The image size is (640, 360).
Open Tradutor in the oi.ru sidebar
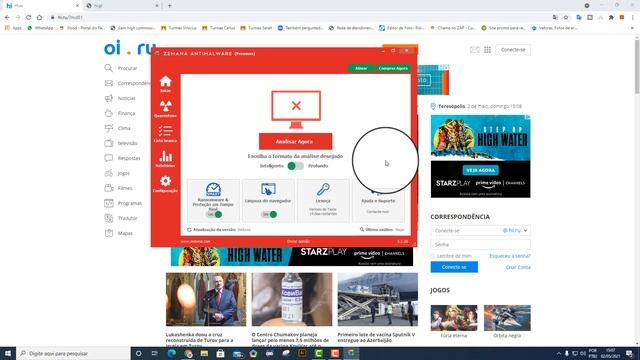127,218
